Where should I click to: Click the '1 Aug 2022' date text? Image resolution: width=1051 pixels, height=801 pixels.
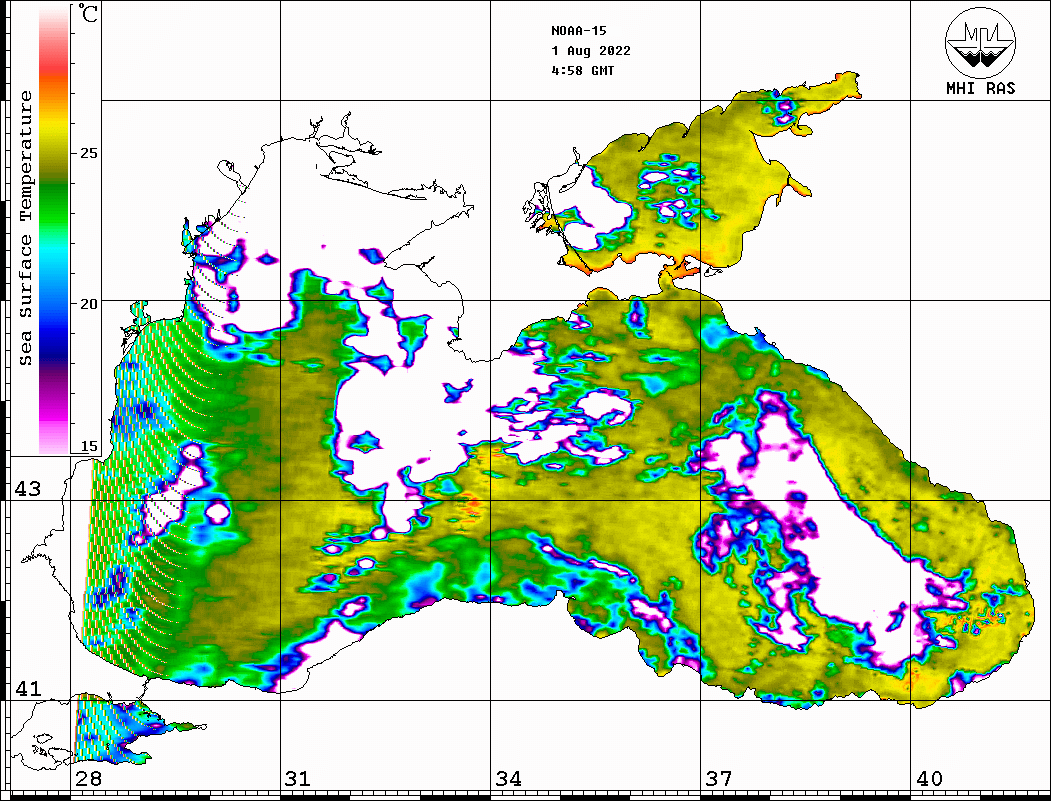click(591, 51)
